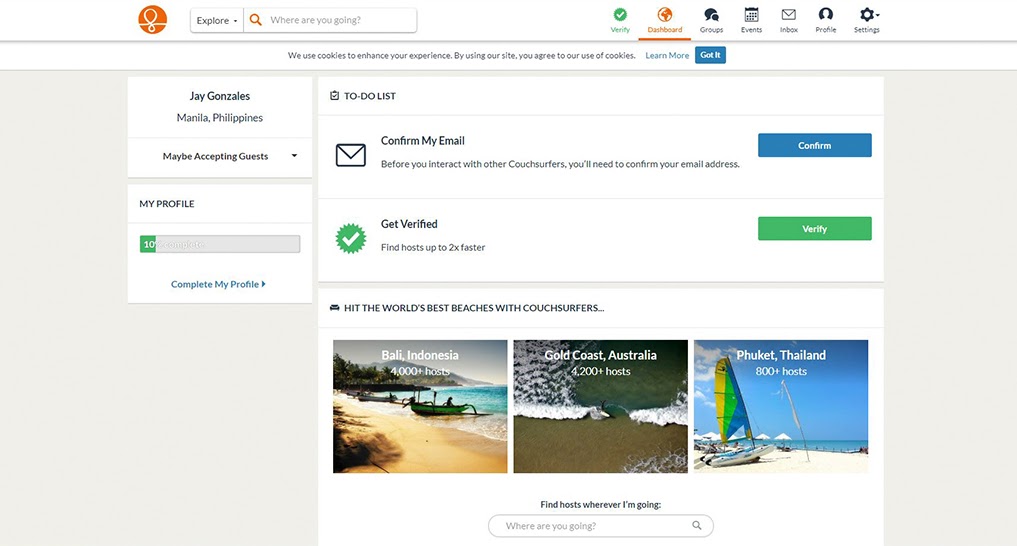Open the Groups chat bubbles icon
This screenshot has width=1017, height=546.
[712, 14]
